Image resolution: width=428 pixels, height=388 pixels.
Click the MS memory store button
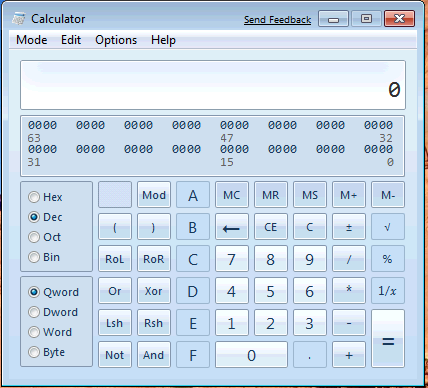[310, 195]
